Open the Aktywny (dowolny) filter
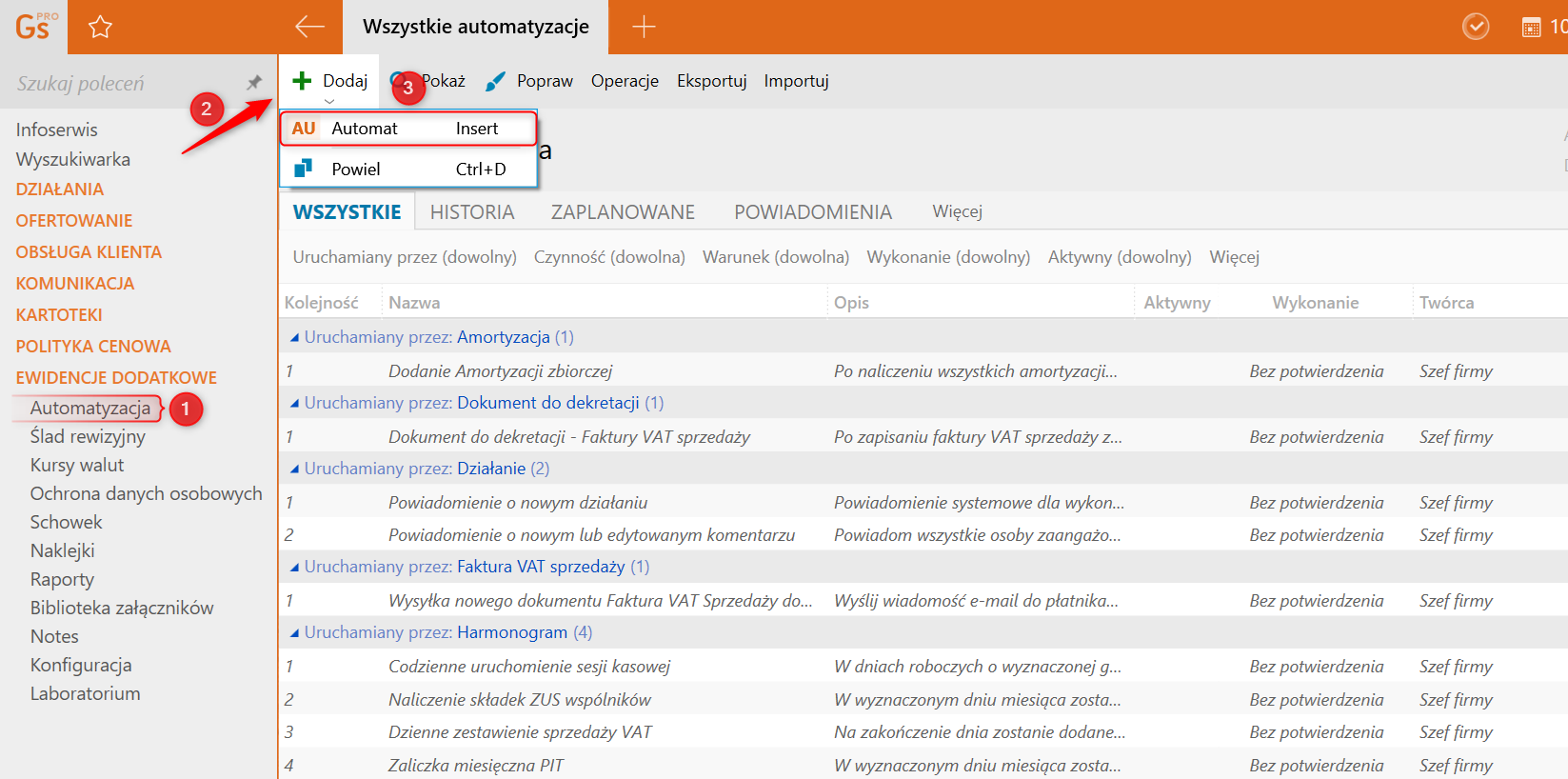 1119,257
